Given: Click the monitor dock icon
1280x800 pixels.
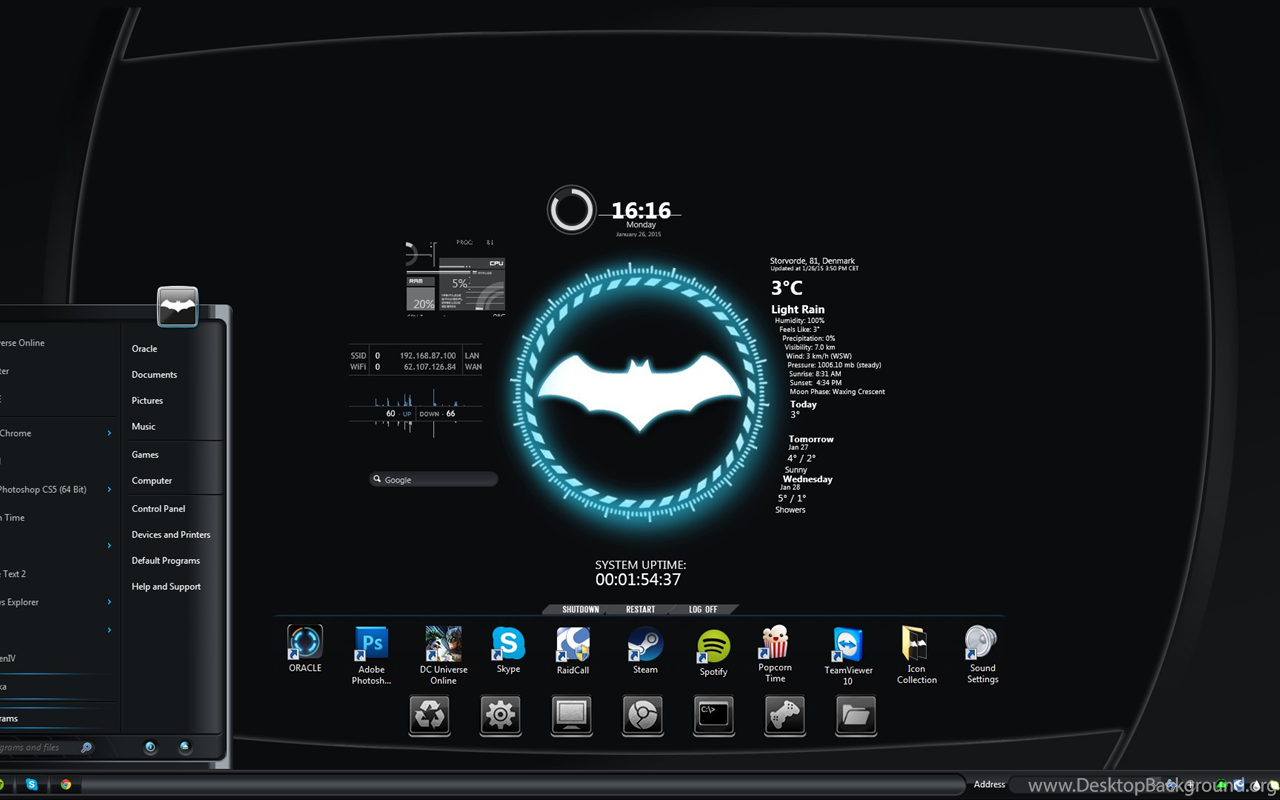Looking at the screenshot, I should point(572,716).
